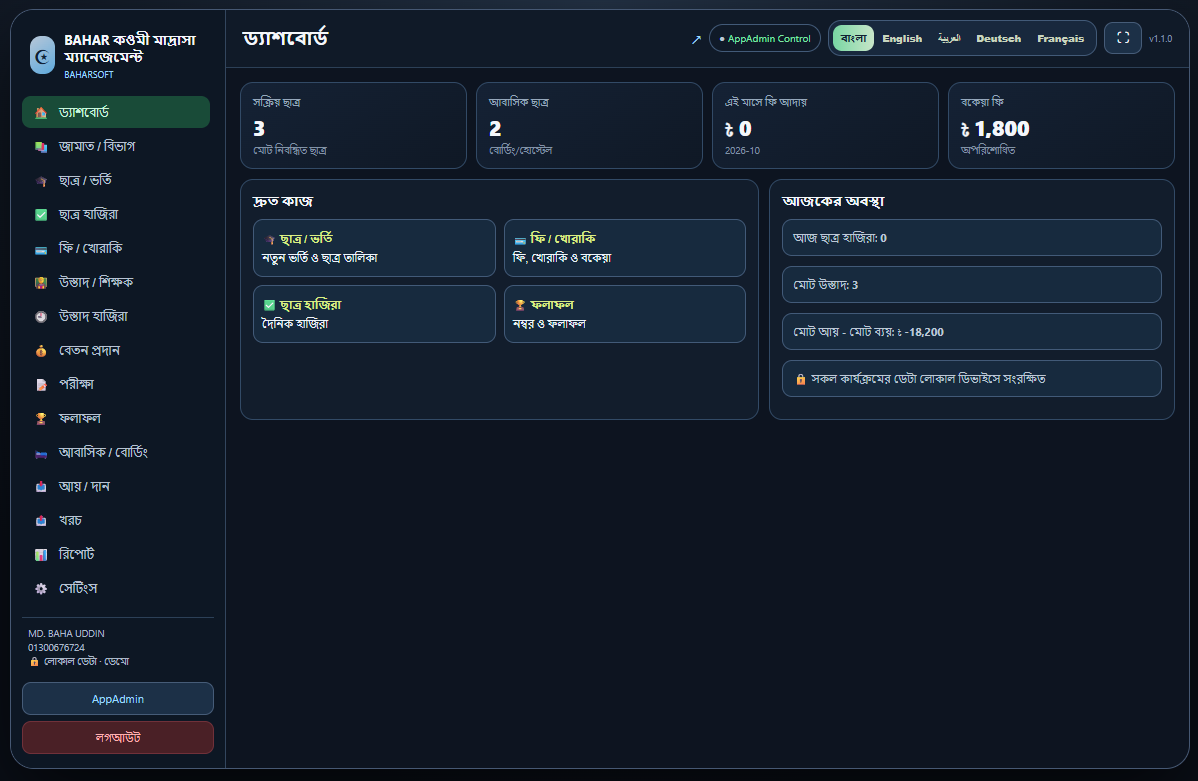This screenshot has height=781, width=1198.
Task: Click the MD. BAHA UDDIN name
Action: click(x=66, y=634)
